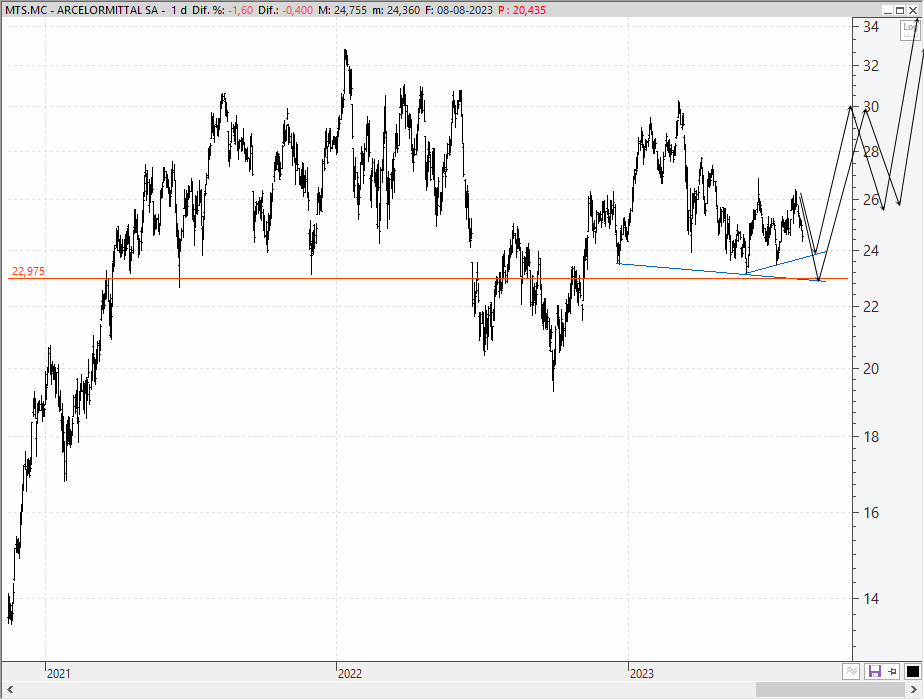The width and height of the screenshot is (924, 700).
Task: Click the 26 price axis label
Action: tap(871, 200)
